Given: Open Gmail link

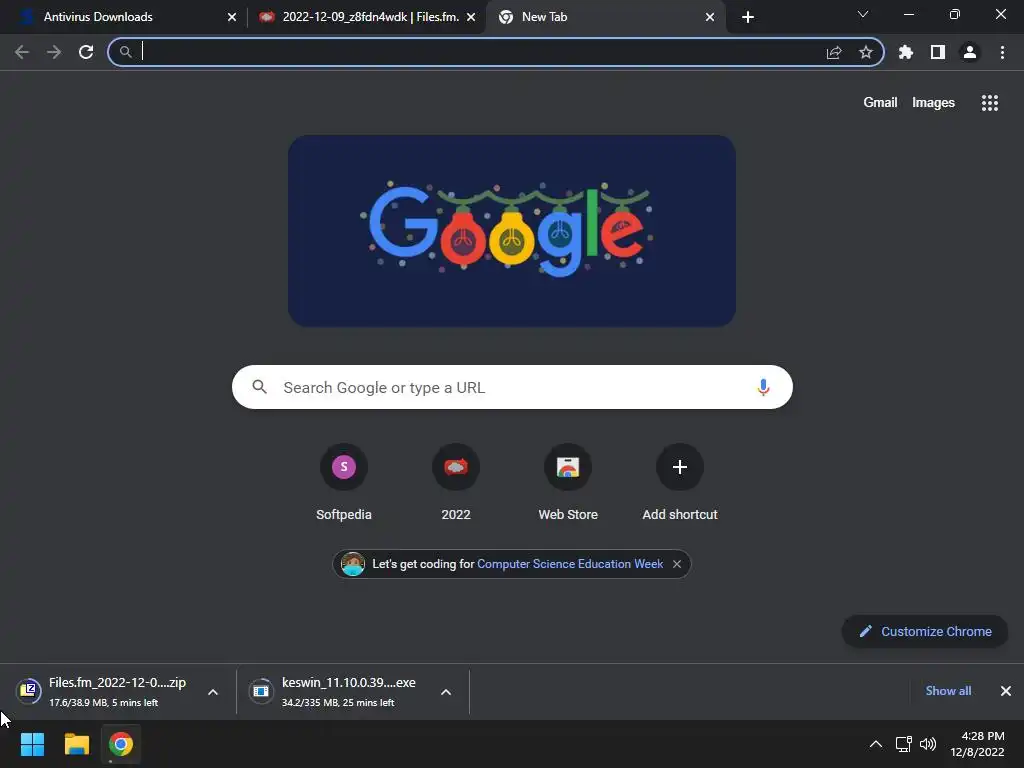Looking at the screenshot, I should pyautogui.click(x=880, y=103).
